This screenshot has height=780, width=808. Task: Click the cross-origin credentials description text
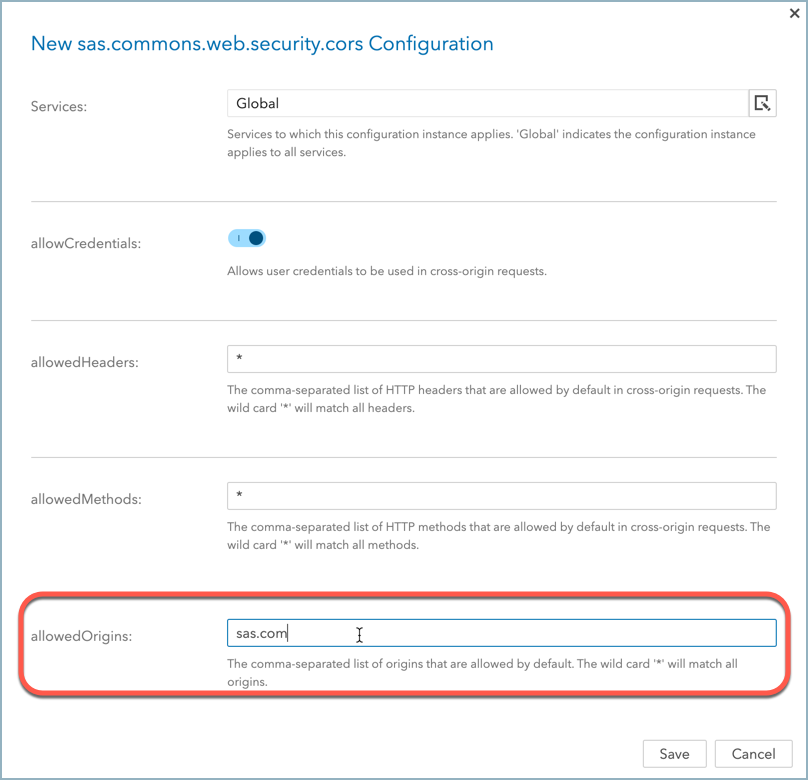(386, 271)
